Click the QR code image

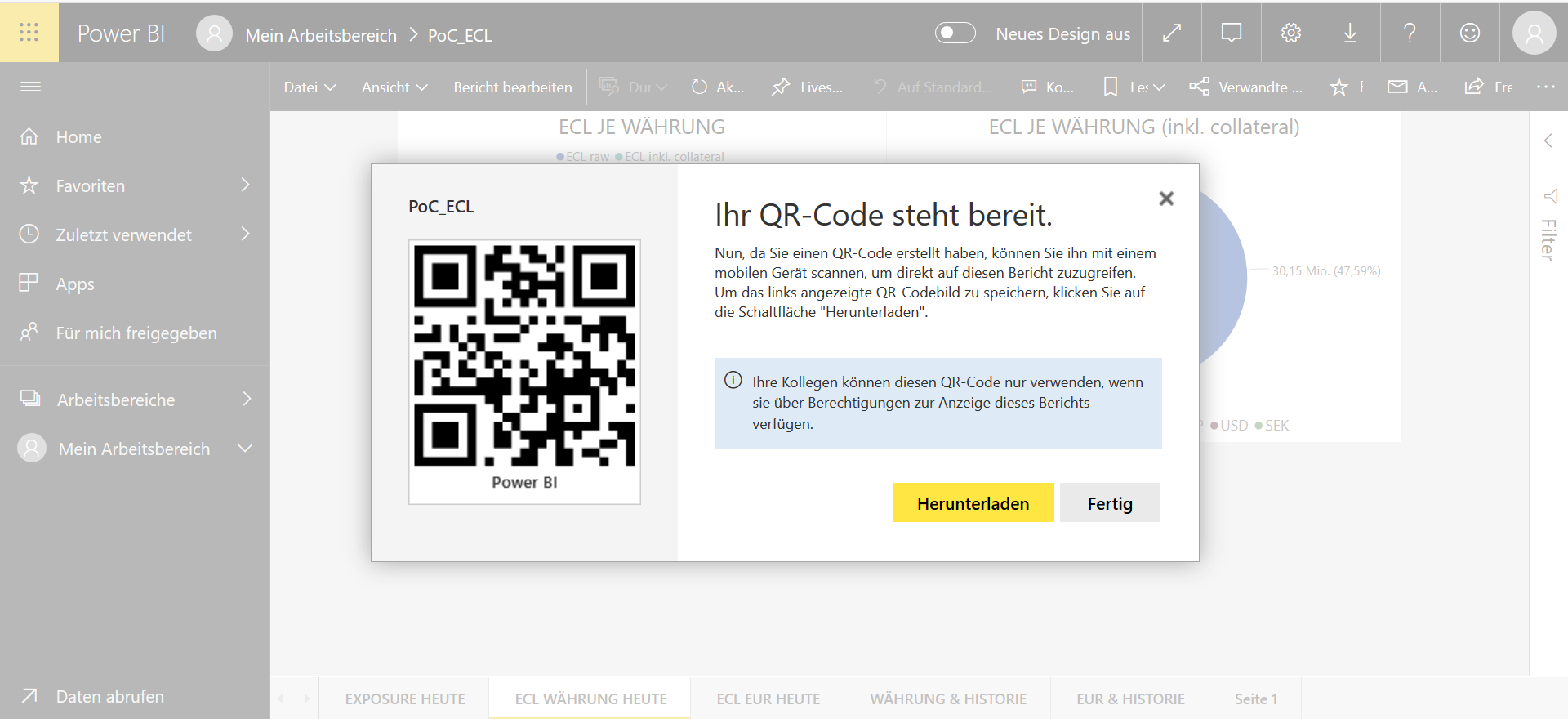tap(524, 355)
